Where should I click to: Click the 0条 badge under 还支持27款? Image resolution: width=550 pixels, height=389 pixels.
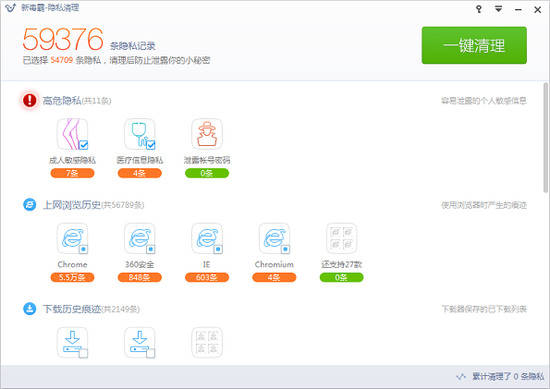[342, 277]
